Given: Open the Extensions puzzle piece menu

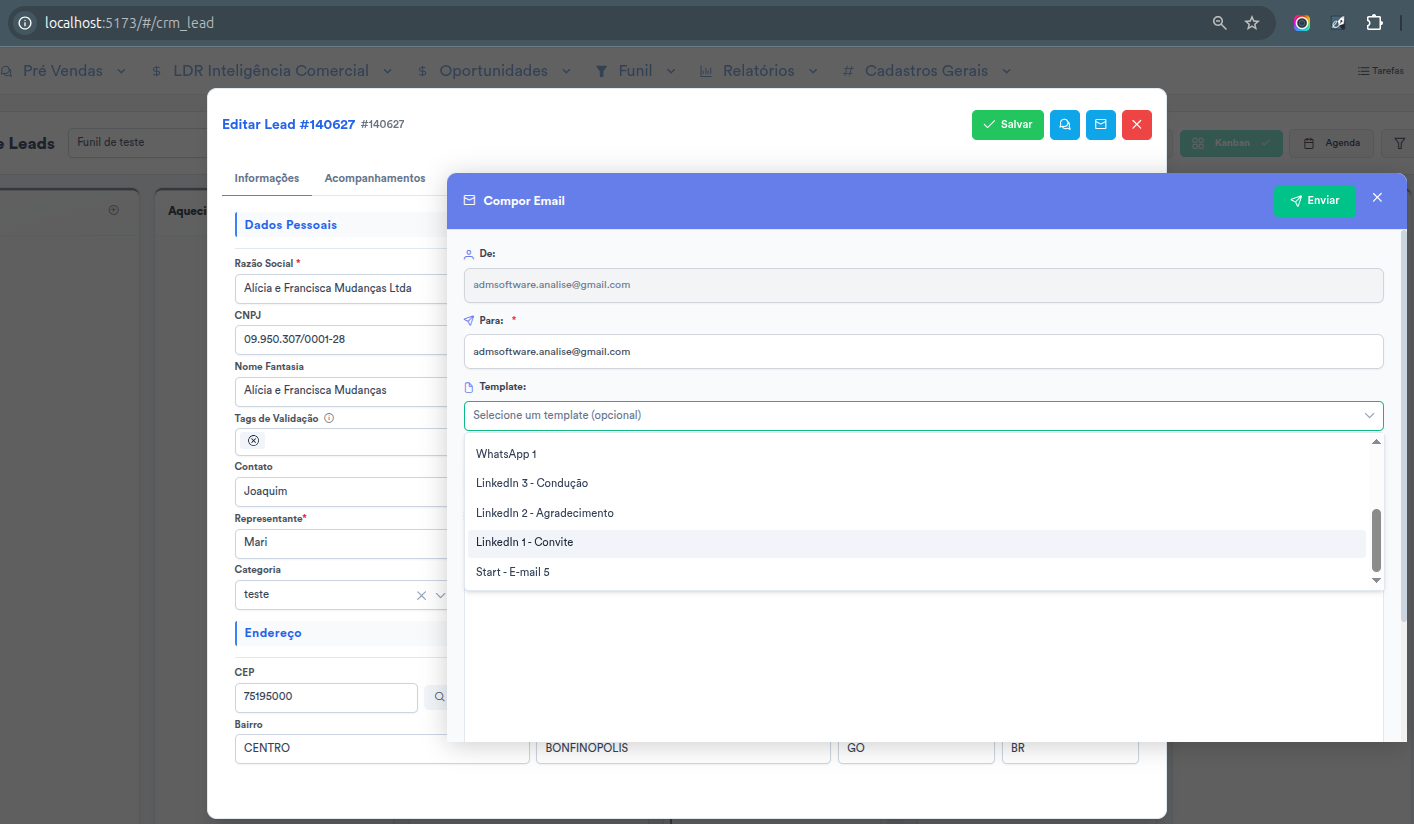Looking at the screenshot, I should click(1374, 22).
